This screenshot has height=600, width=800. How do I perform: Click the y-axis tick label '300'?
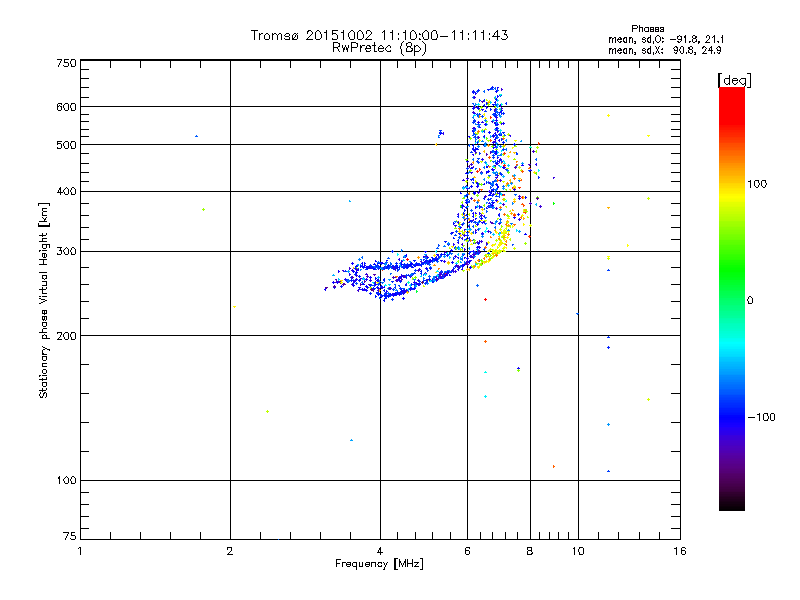pos(66,252)
